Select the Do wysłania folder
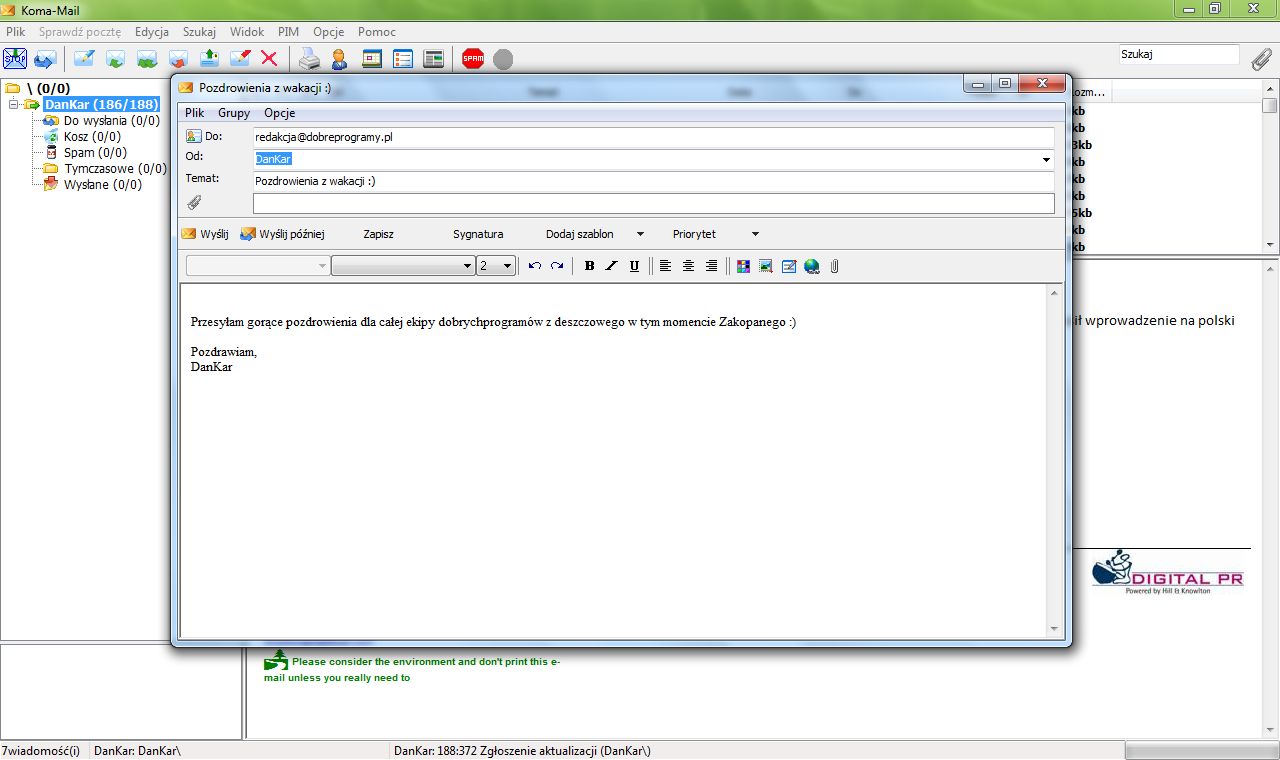 [111, 121]
